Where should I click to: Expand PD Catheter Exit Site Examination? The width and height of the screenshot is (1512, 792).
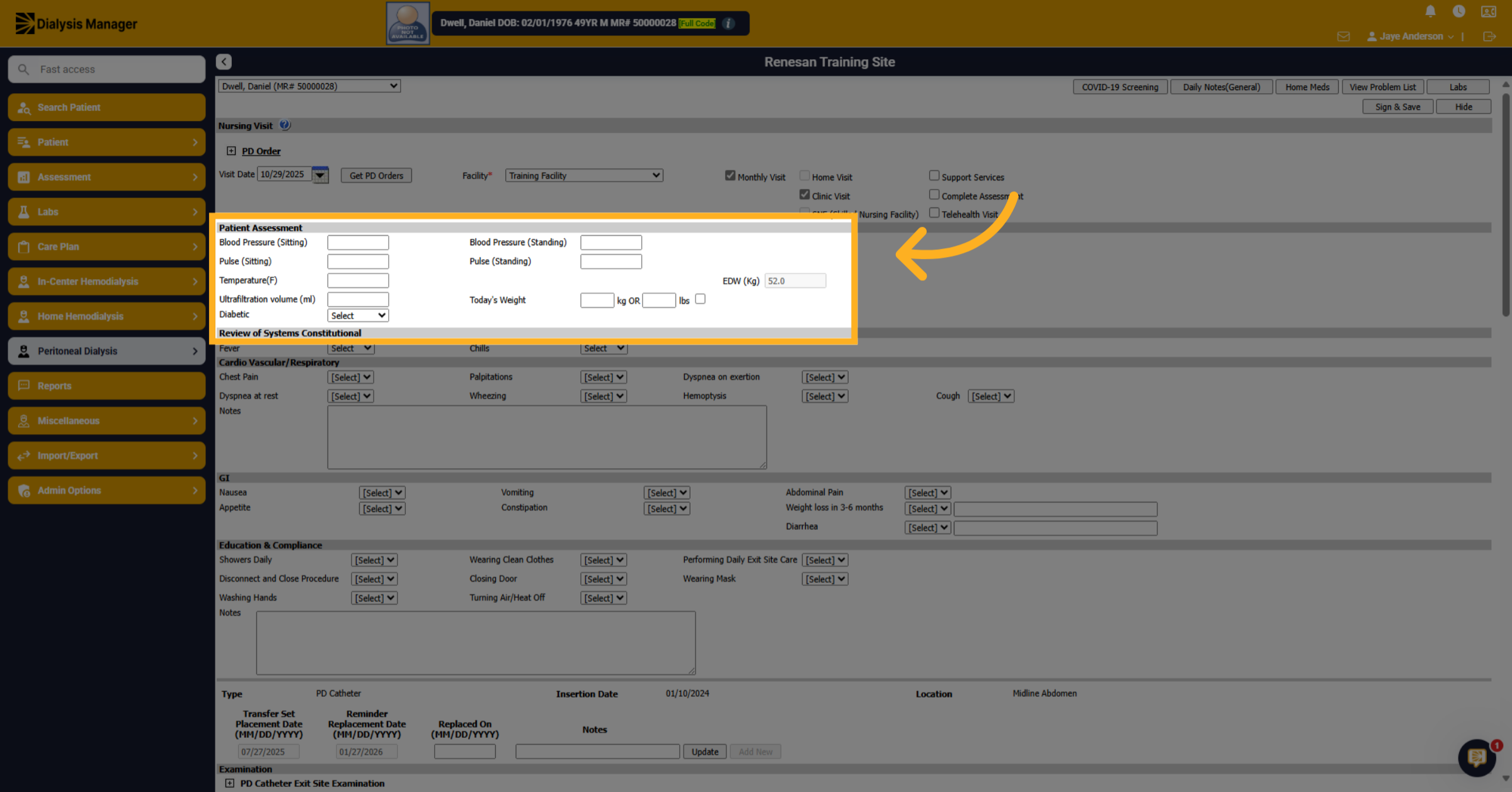230,783
